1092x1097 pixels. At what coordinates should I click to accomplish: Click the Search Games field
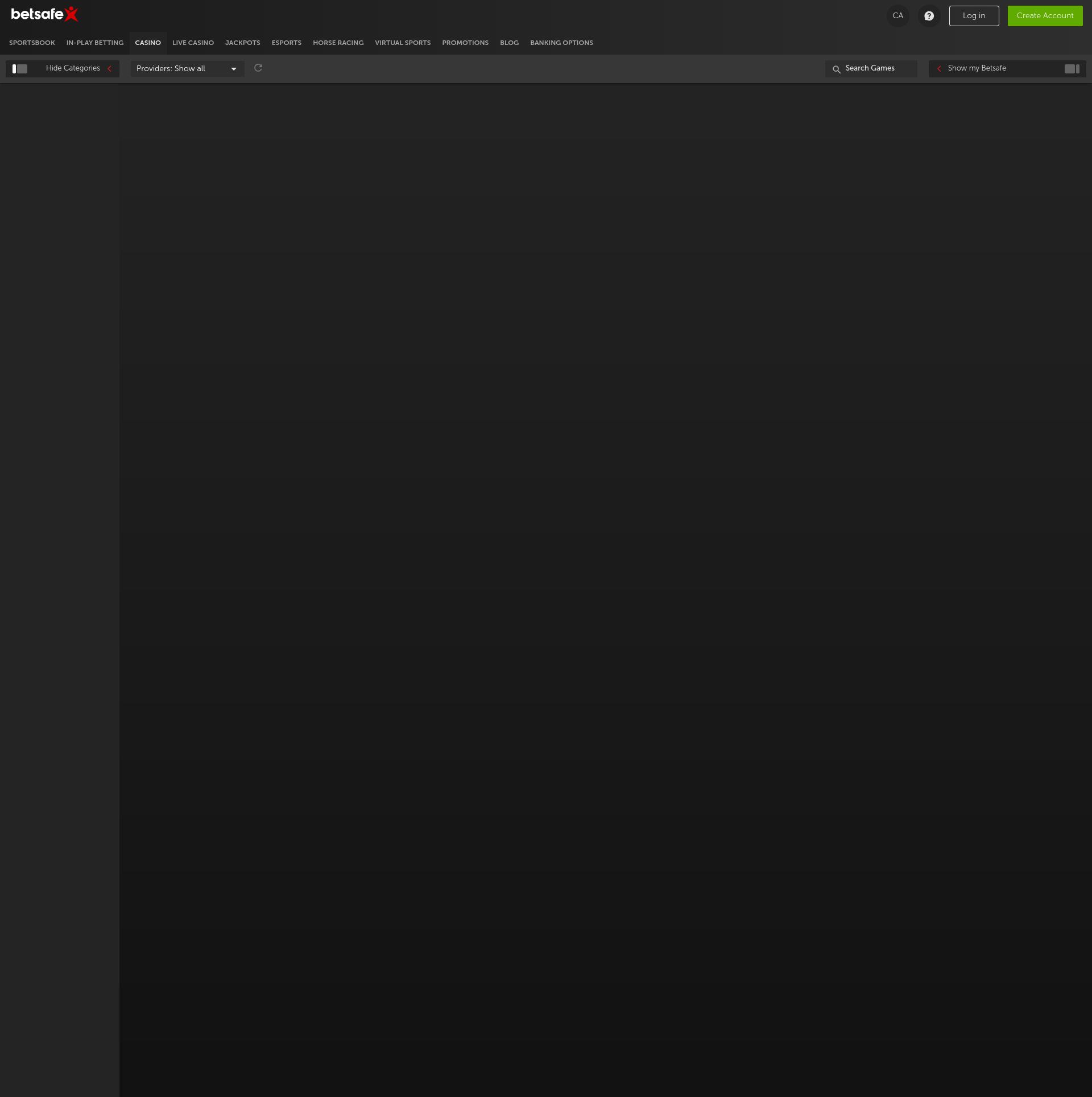coord(876,68)
